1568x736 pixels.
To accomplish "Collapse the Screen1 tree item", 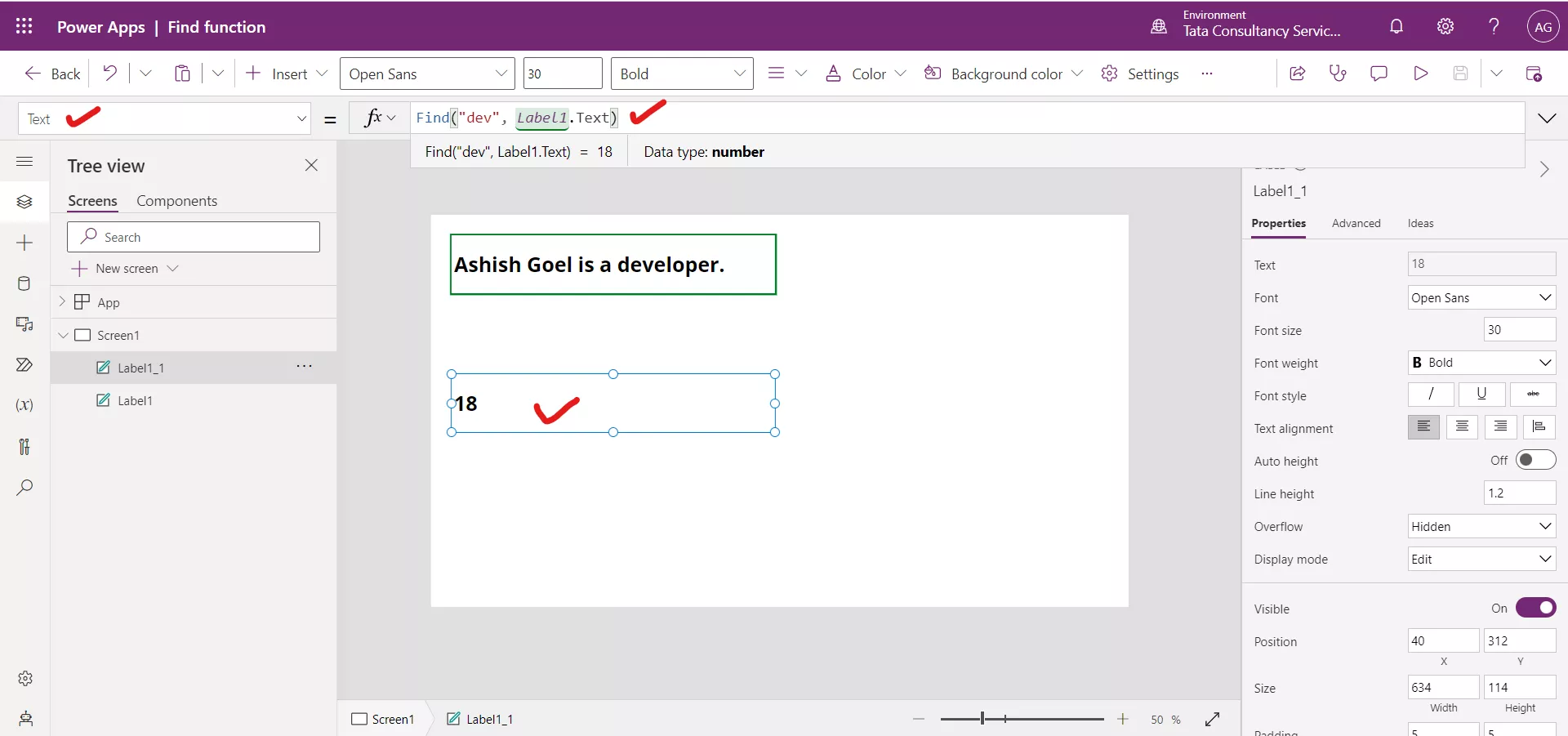I will tap(64, 335).
